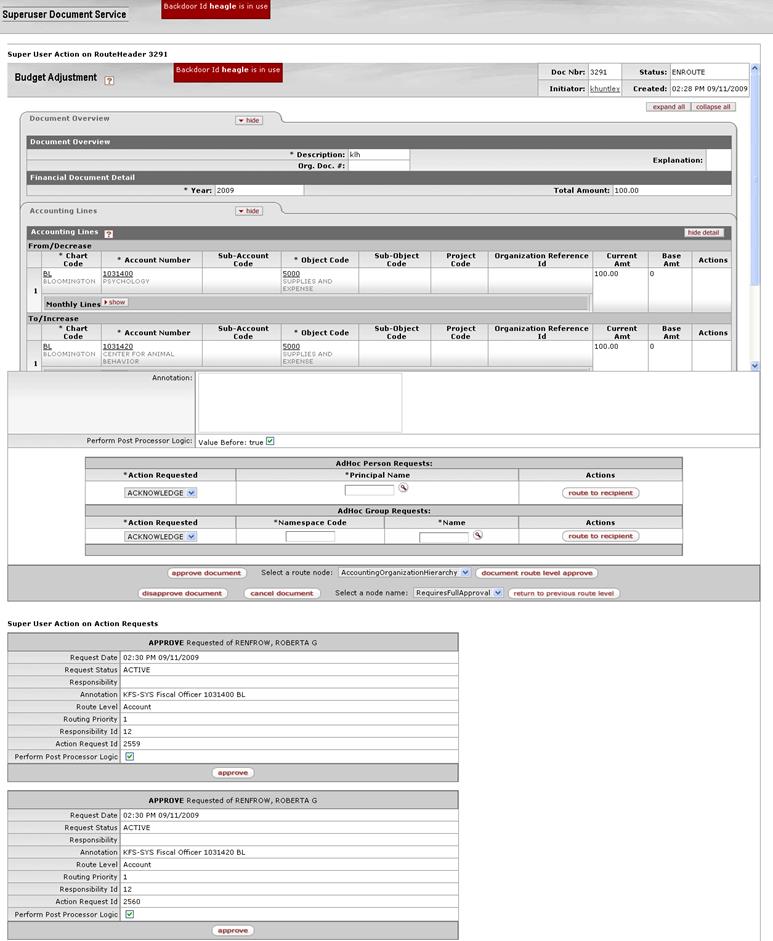Select annotation KFS-SYS Fiscal Officer 1031420 BL
Screen dimensions: 773x941
(184, 852)
